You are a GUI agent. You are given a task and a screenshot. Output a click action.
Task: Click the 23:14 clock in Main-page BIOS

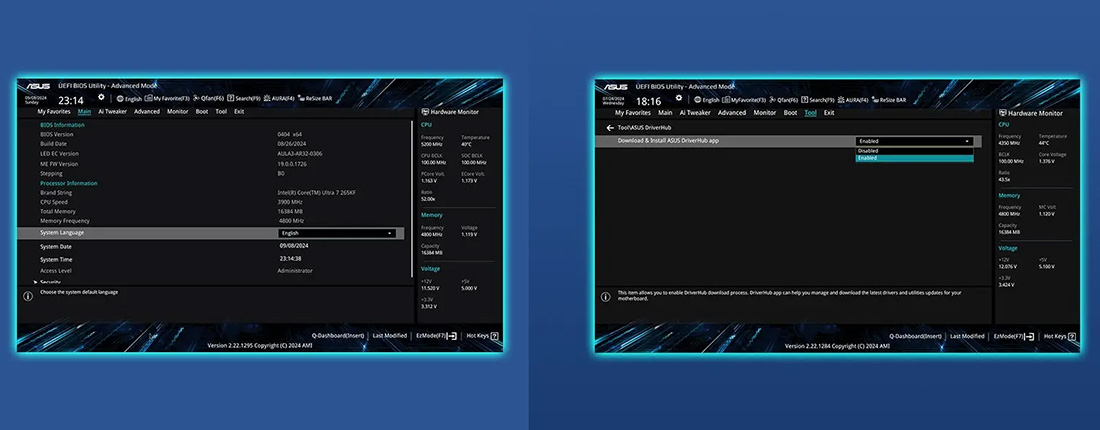(x=71, y=100)
